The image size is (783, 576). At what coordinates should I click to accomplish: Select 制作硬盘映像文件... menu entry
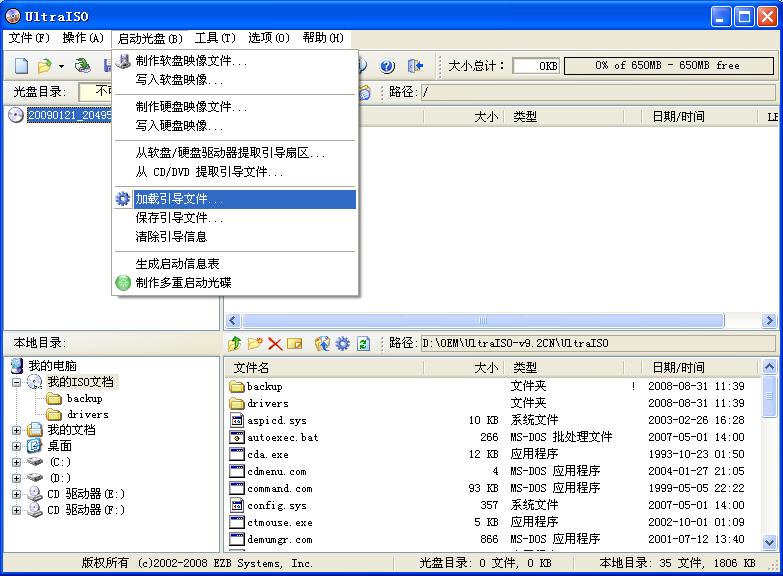(235, 107)
